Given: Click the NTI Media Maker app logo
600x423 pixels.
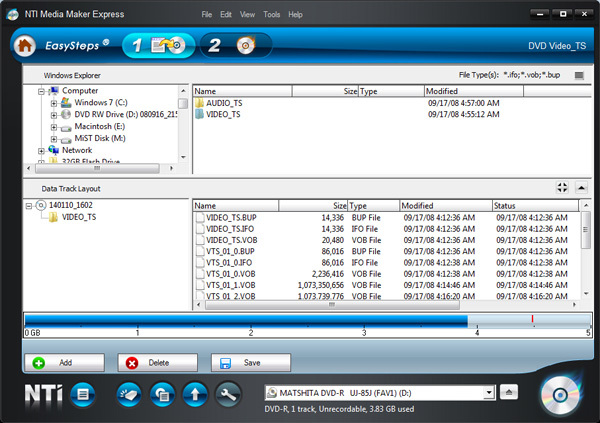Looking at the screenshot, I should pyautogui.click(x=12, y=15).
